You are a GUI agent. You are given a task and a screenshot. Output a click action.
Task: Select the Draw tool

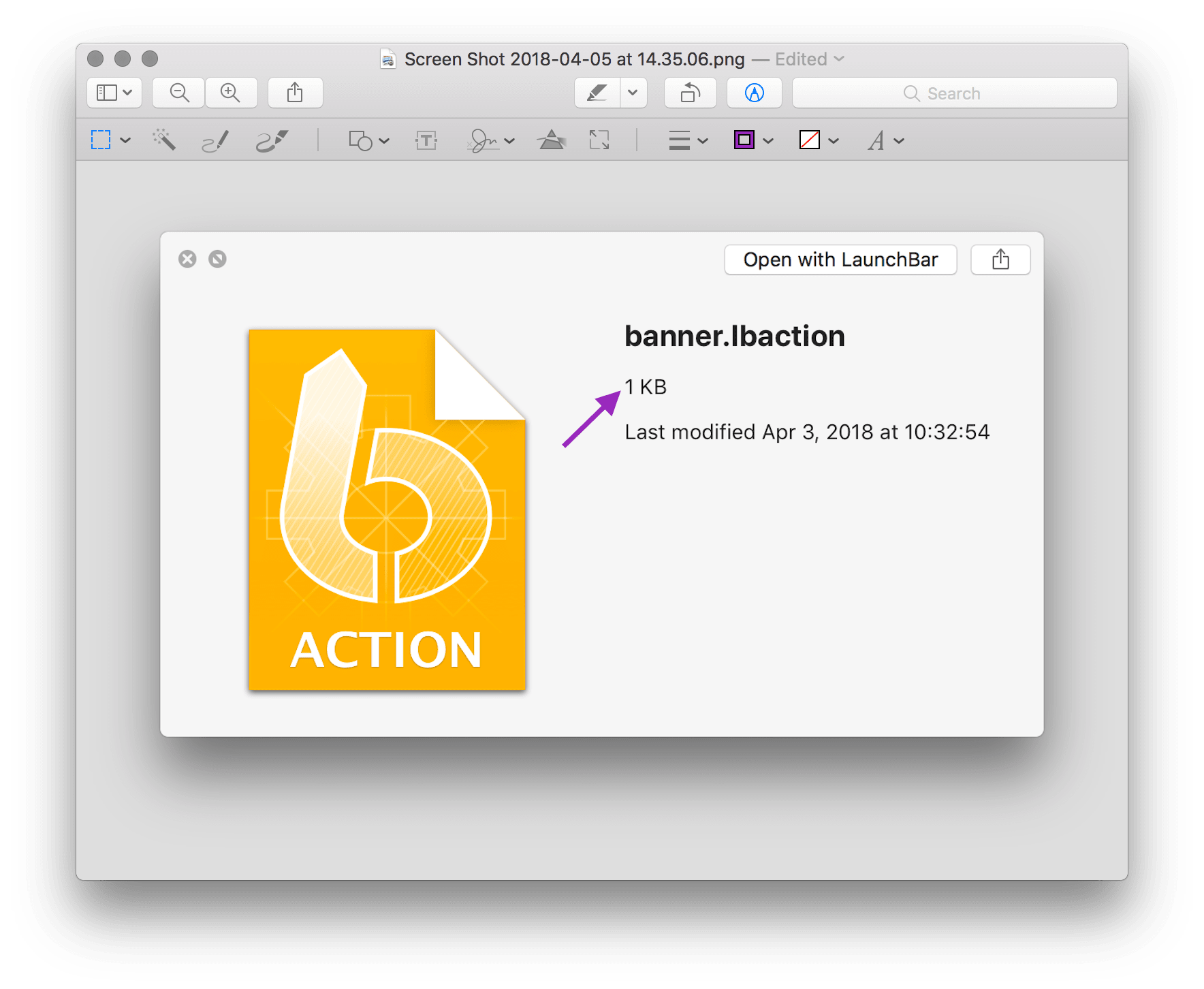[x=272, y=140]
